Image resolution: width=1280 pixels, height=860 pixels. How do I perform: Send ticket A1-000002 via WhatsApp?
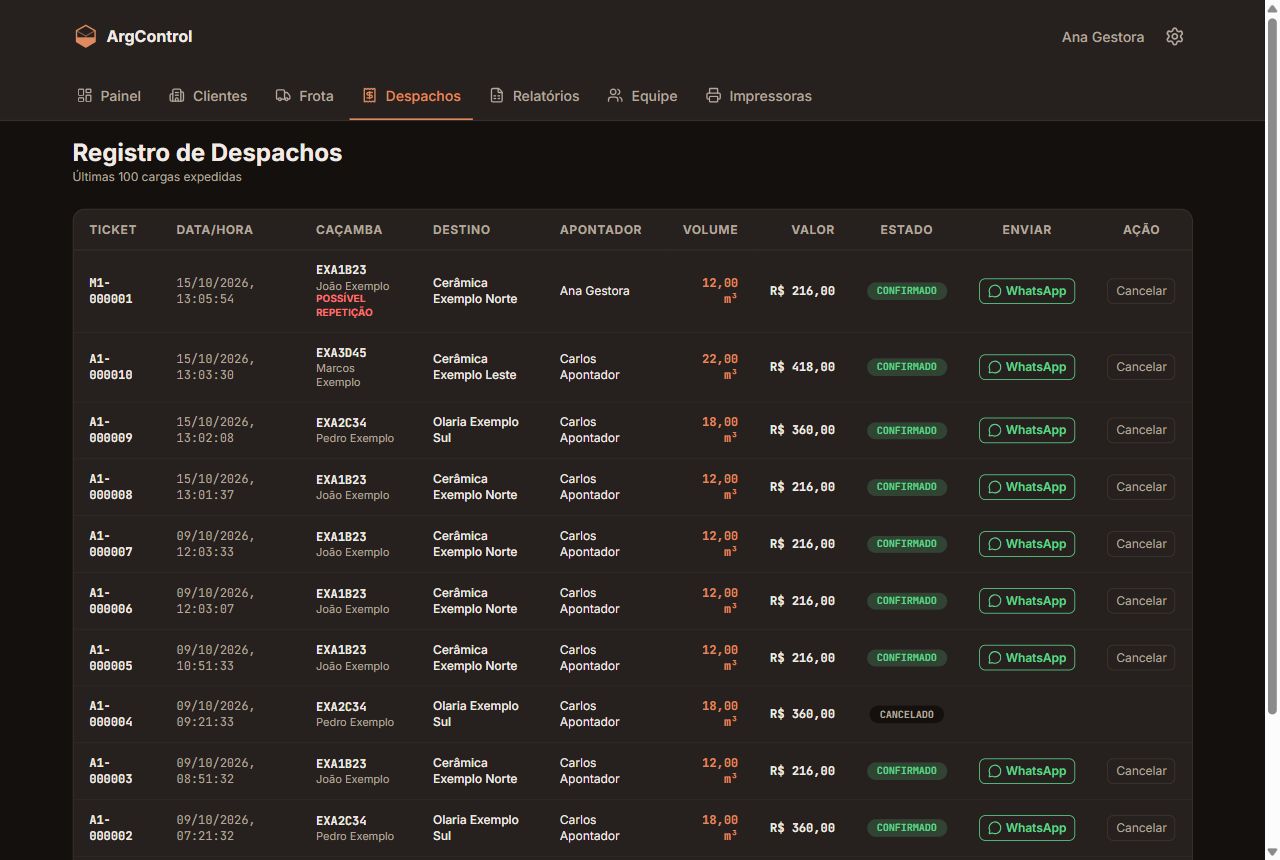1027,828
